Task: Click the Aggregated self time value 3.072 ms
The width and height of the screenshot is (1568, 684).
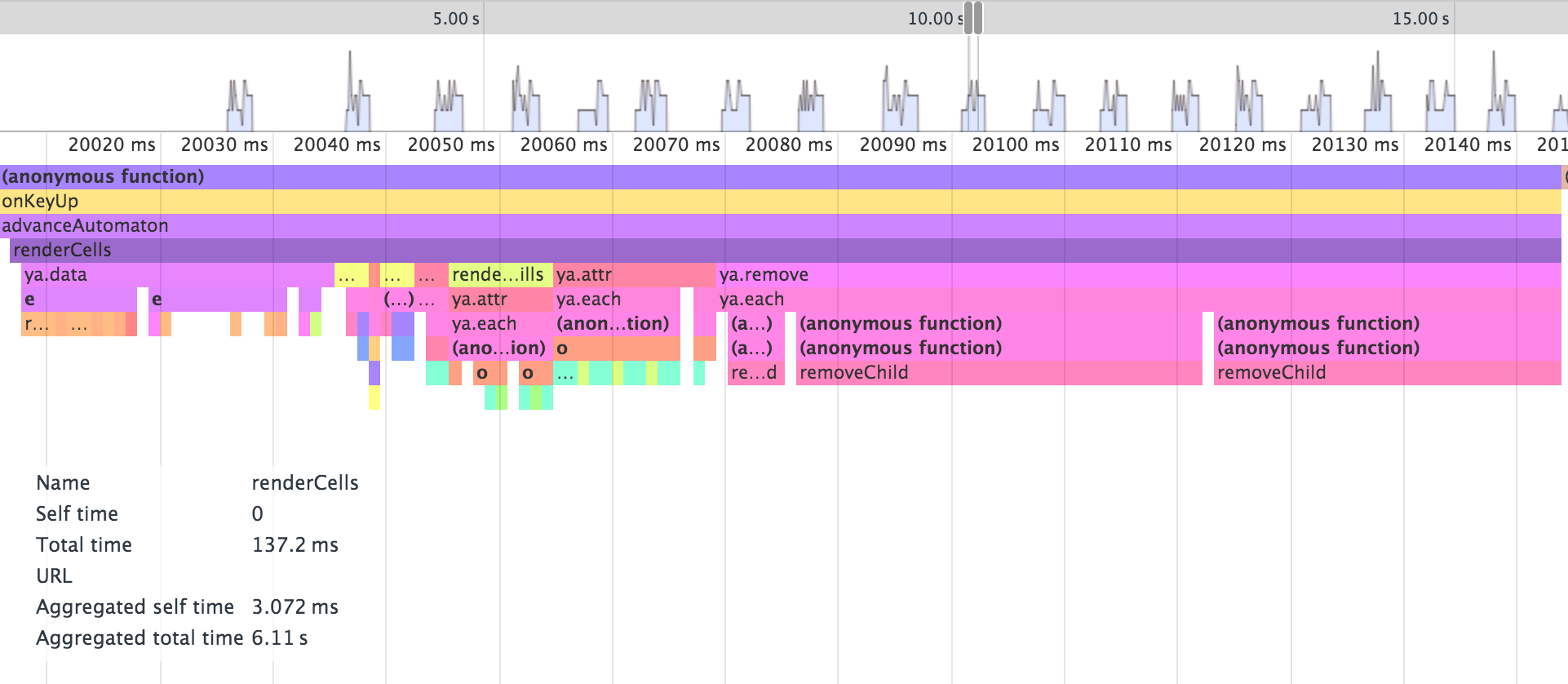Action: point(295,607)
